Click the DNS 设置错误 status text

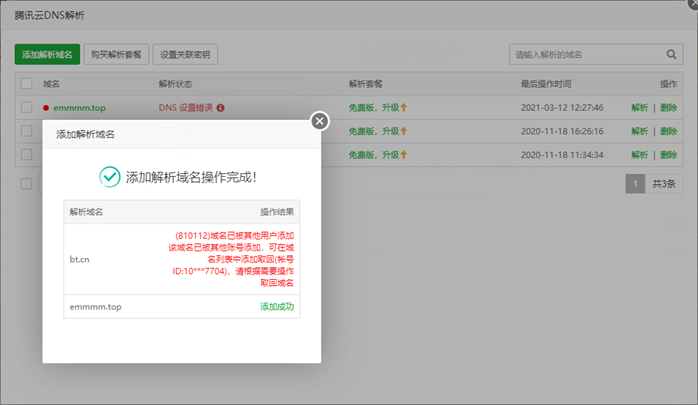click(186, 108)
